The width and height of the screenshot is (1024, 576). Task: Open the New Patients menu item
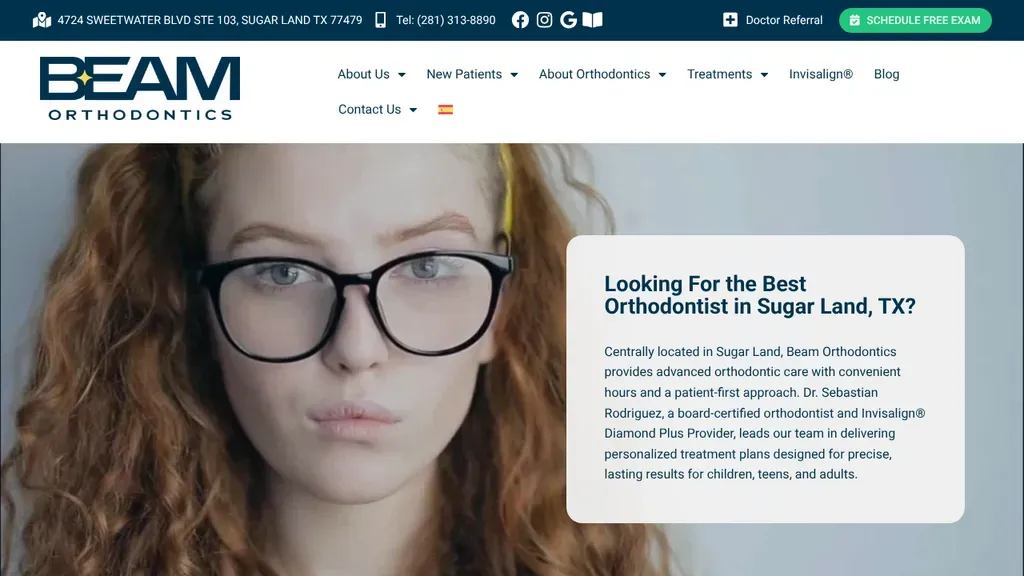point(464,74)
